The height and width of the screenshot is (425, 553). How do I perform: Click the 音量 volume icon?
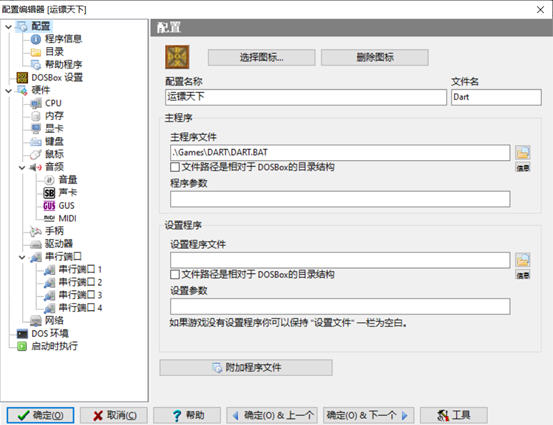coord(49,180)
